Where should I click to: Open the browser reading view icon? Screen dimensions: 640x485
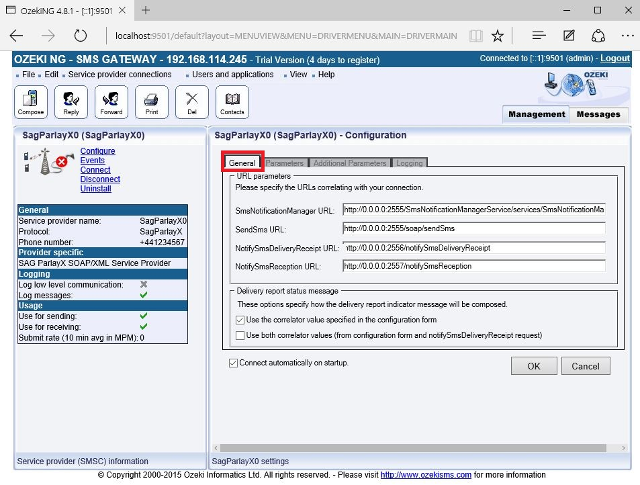[476, 36]
